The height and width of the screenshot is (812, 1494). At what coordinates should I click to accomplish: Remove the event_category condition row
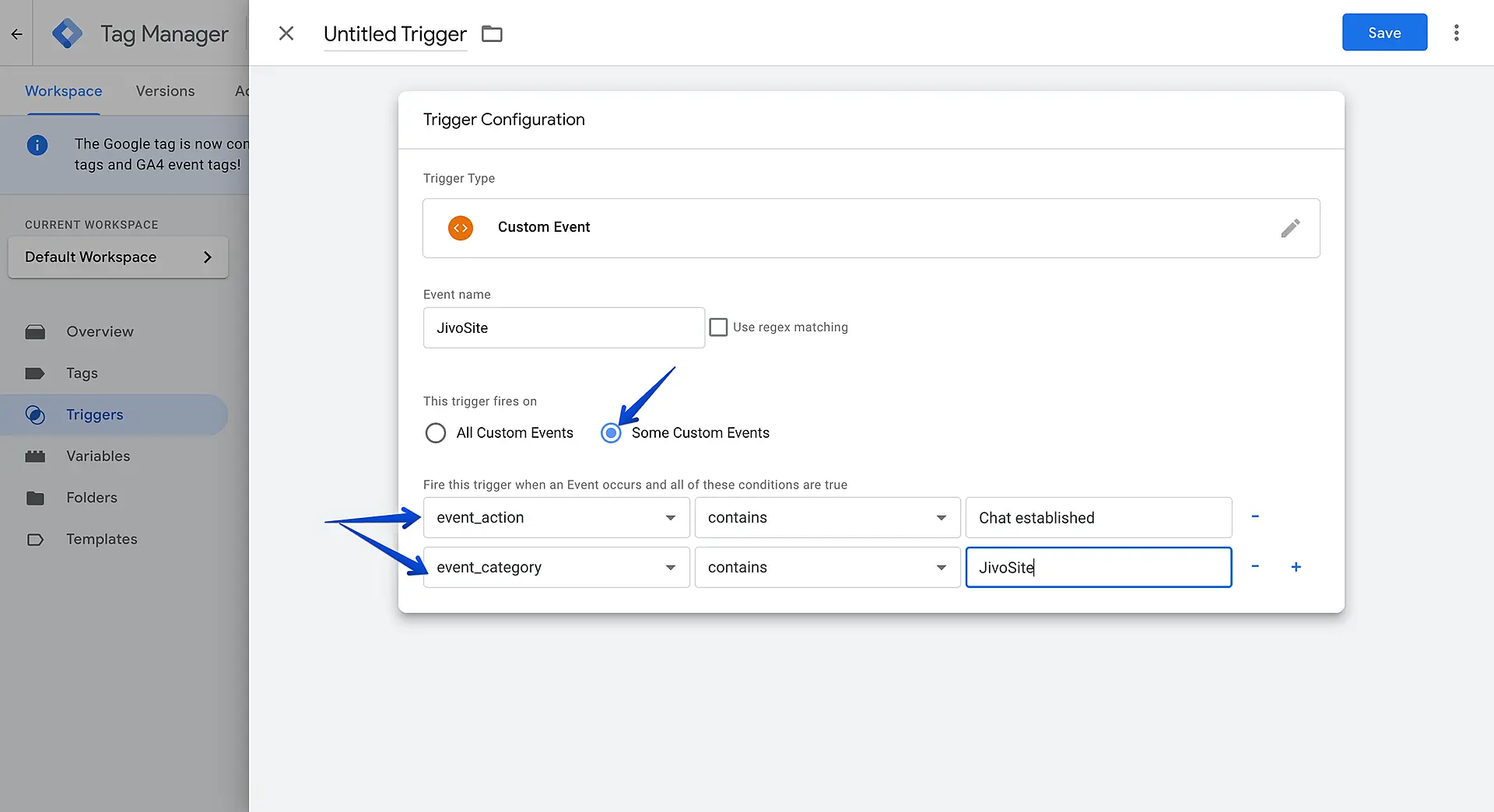pos(1255,567)
